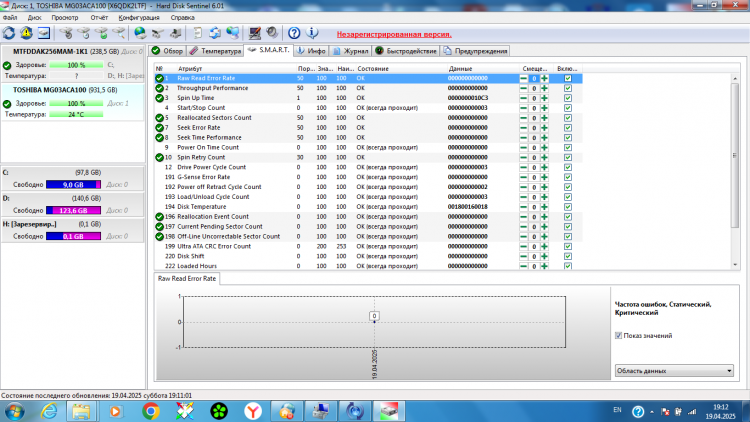Click minus offset button for Ultra ATA CRC Error Count
Screen dimensions: 750x422
524,246
